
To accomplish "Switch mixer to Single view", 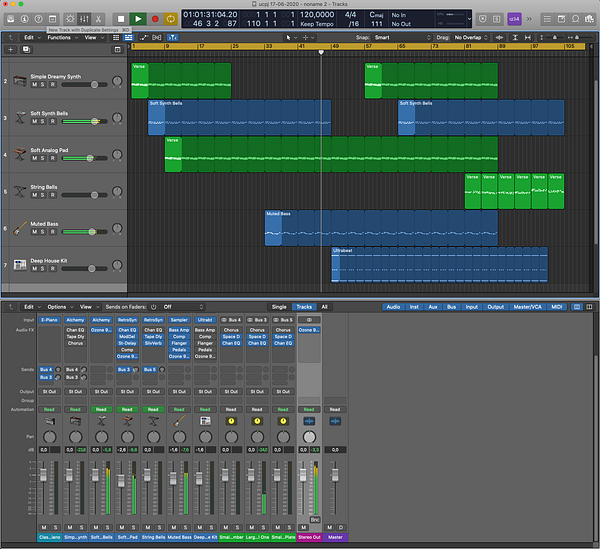I will (279, 307).
